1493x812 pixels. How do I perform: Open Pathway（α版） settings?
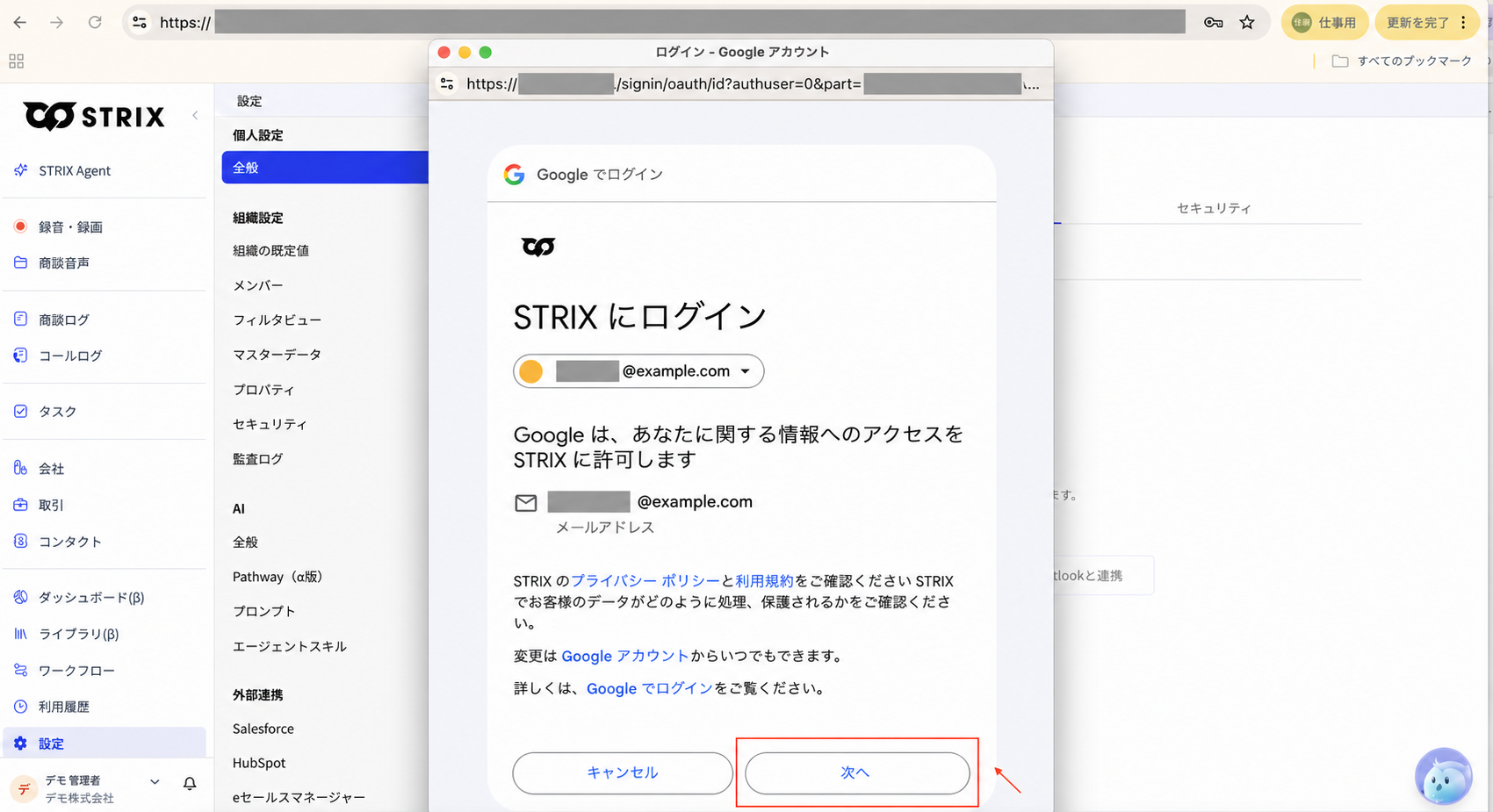tap(278, 577)
